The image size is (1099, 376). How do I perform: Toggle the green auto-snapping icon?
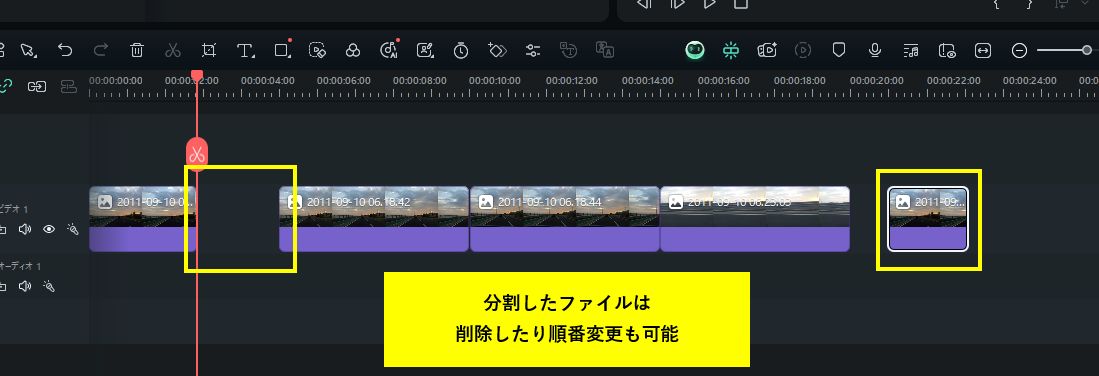click(731, 50)
